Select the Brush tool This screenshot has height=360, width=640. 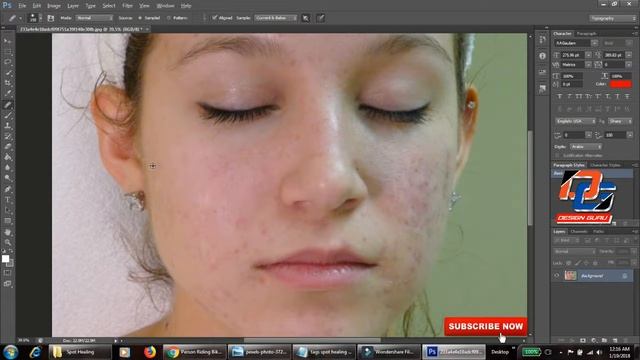7,116
